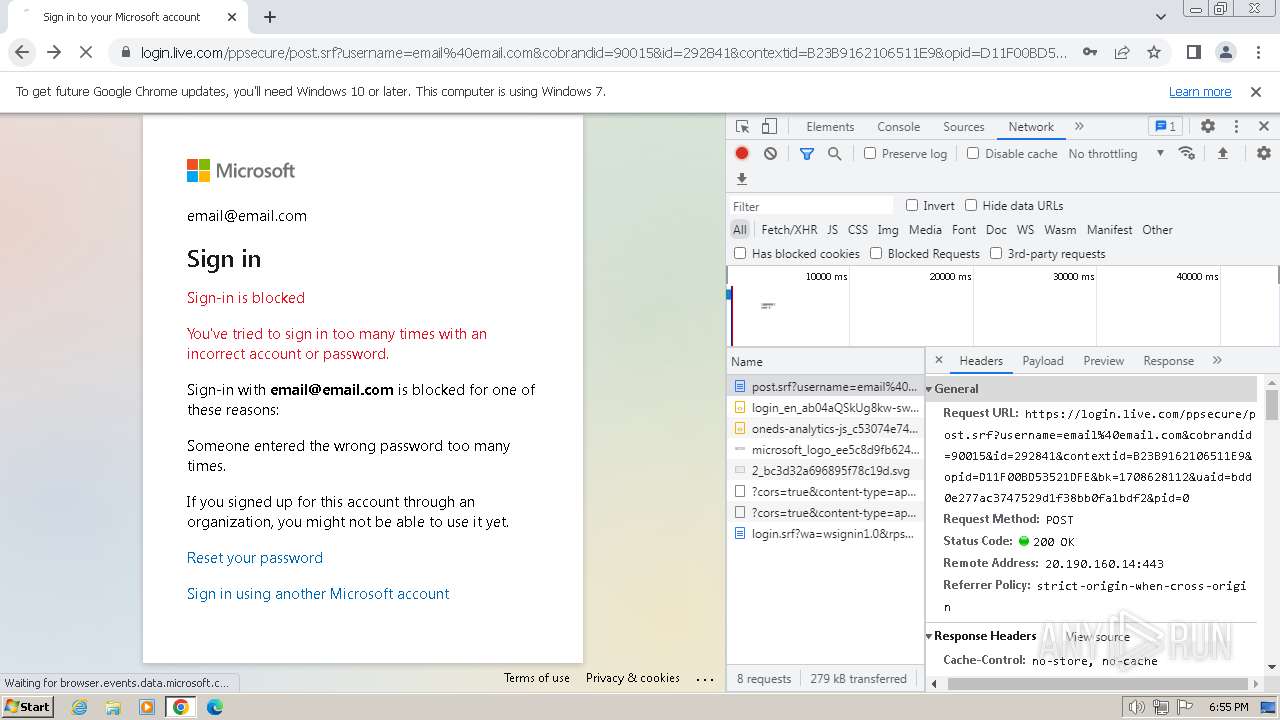This screenshot has width=1280, height=720.
Task: Close the request details pane
Action: pos(938,360)
